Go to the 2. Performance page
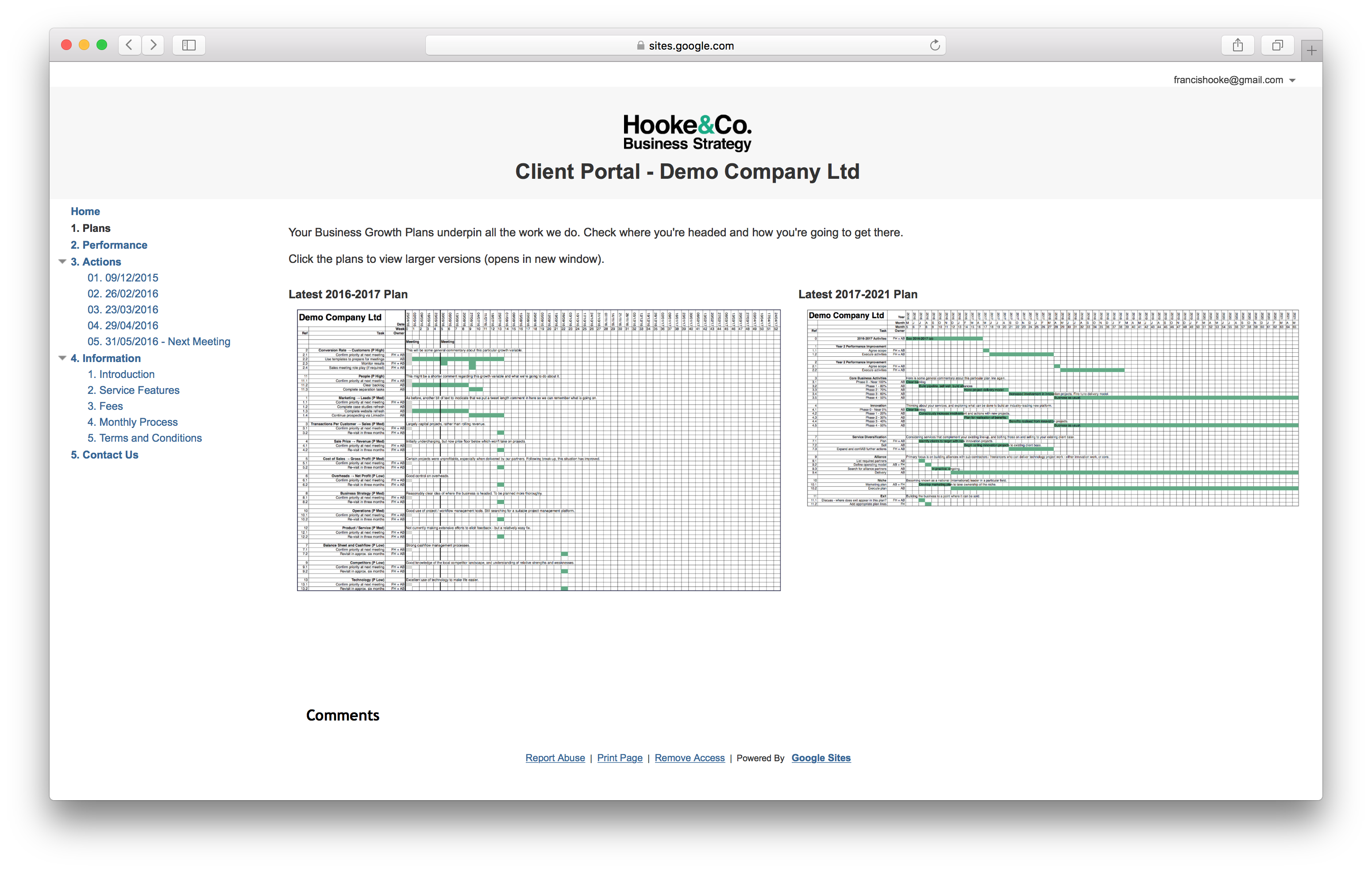Viewport: 1372px width, 871px height. coord(109,245)
